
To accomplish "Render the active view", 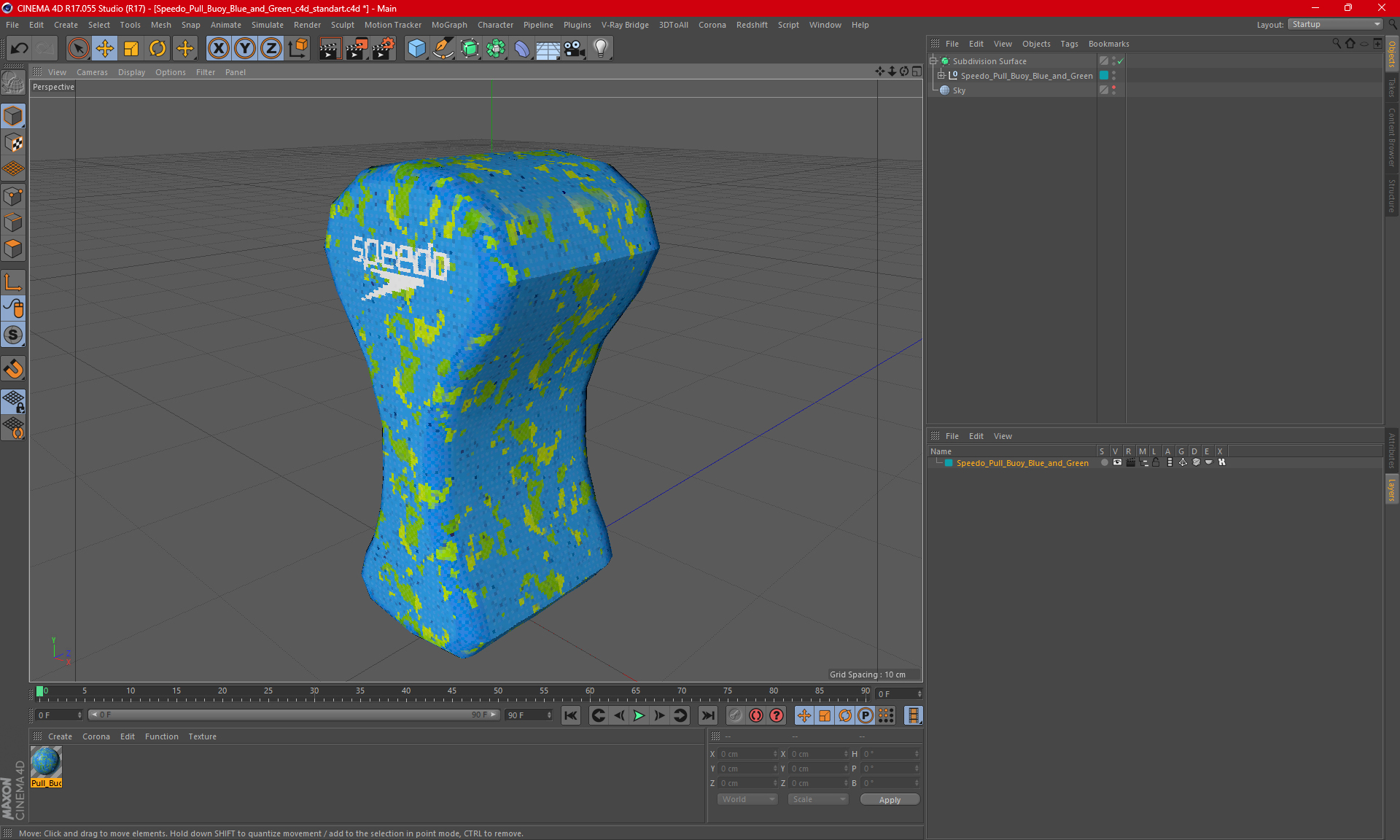I will tap(330, 49).
